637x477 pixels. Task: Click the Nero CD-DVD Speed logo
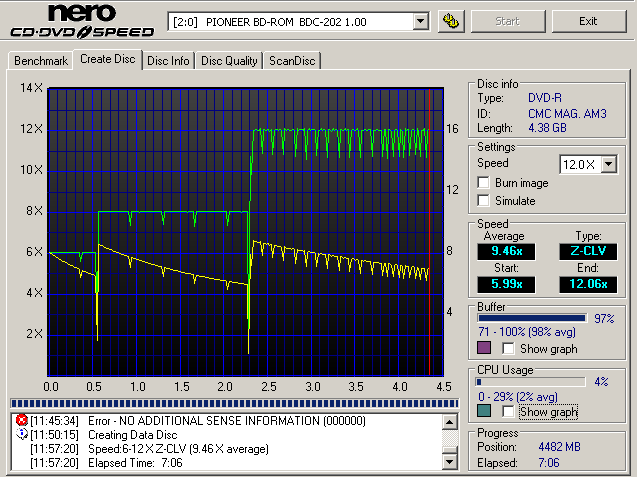[81, 22]
